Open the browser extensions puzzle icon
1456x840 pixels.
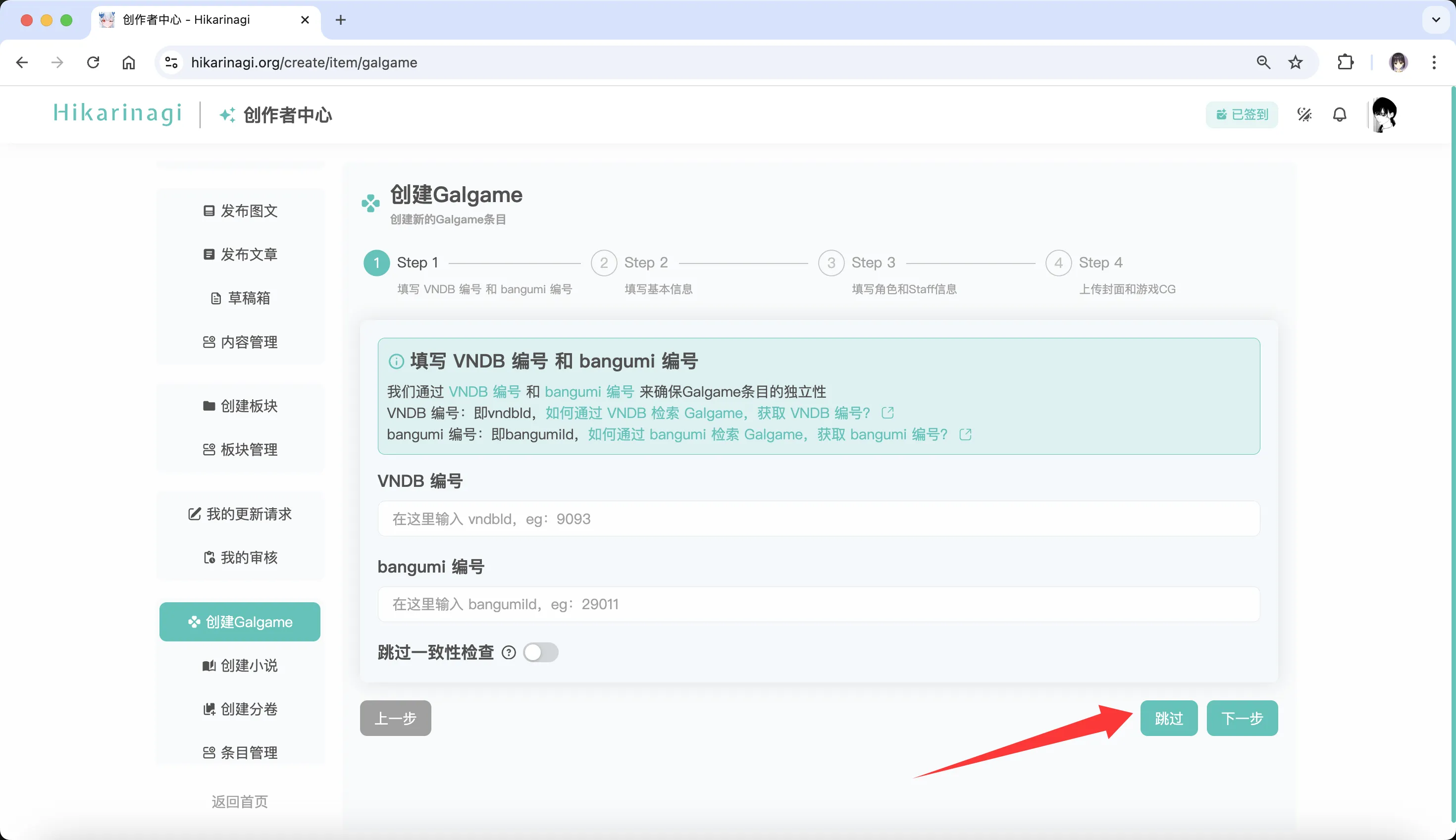[x=1345, y=62]
